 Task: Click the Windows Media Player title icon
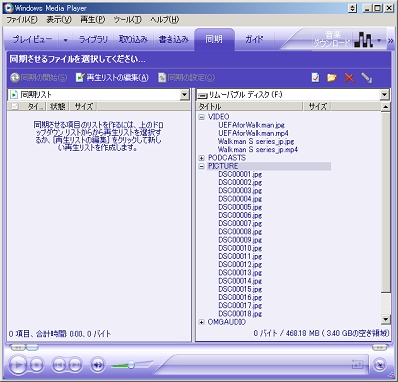(8, 8)
